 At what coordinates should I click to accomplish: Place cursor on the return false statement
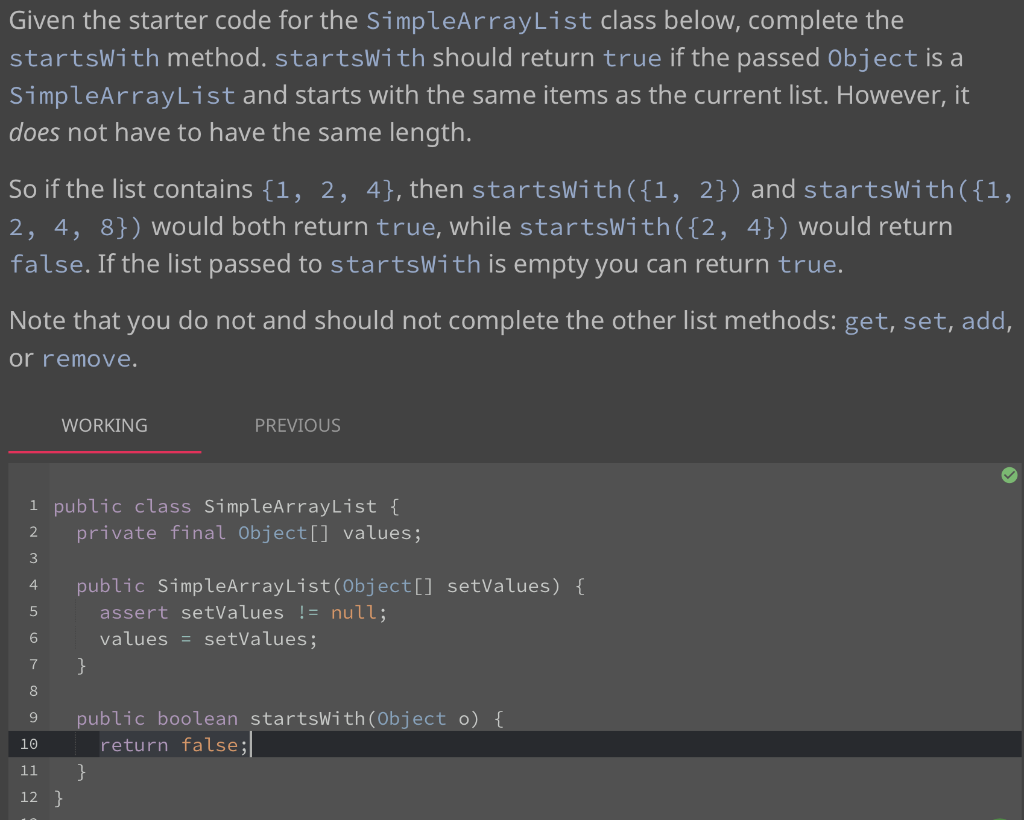175,744
